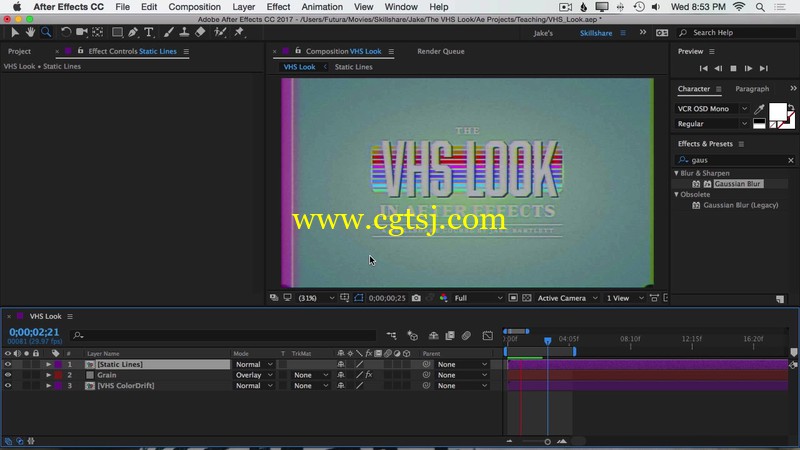Enable motion blur for timeline layers
The width and height of the screenshot is (800, 450).
[466, 336]
